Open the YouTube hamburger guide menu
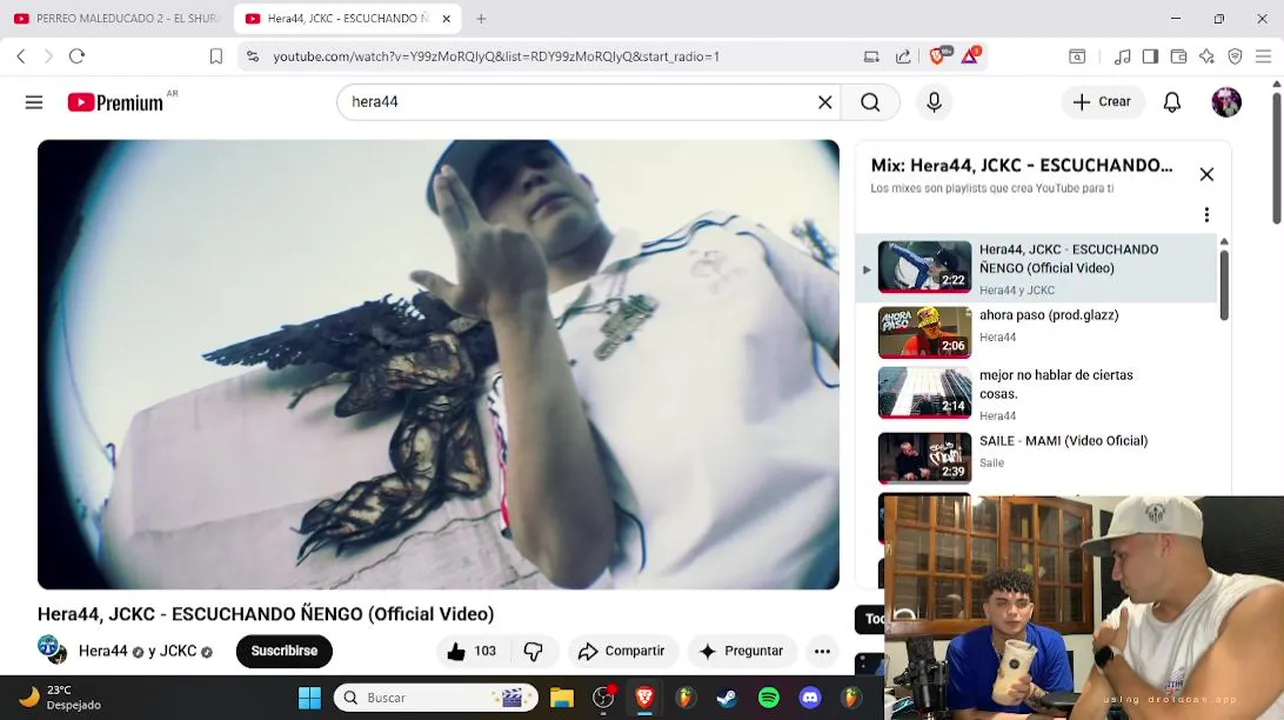This screenshot has height=720, width=1284. (x=34, y=102)
